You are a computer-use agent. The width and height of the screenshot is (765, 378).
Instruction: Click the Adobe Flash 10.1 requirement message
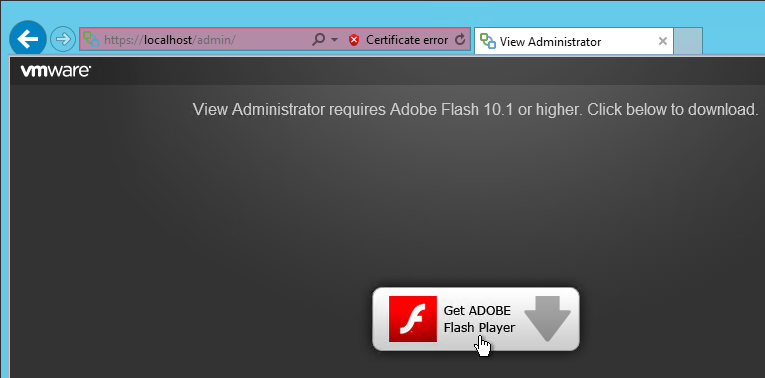click(x=476, y=110)
